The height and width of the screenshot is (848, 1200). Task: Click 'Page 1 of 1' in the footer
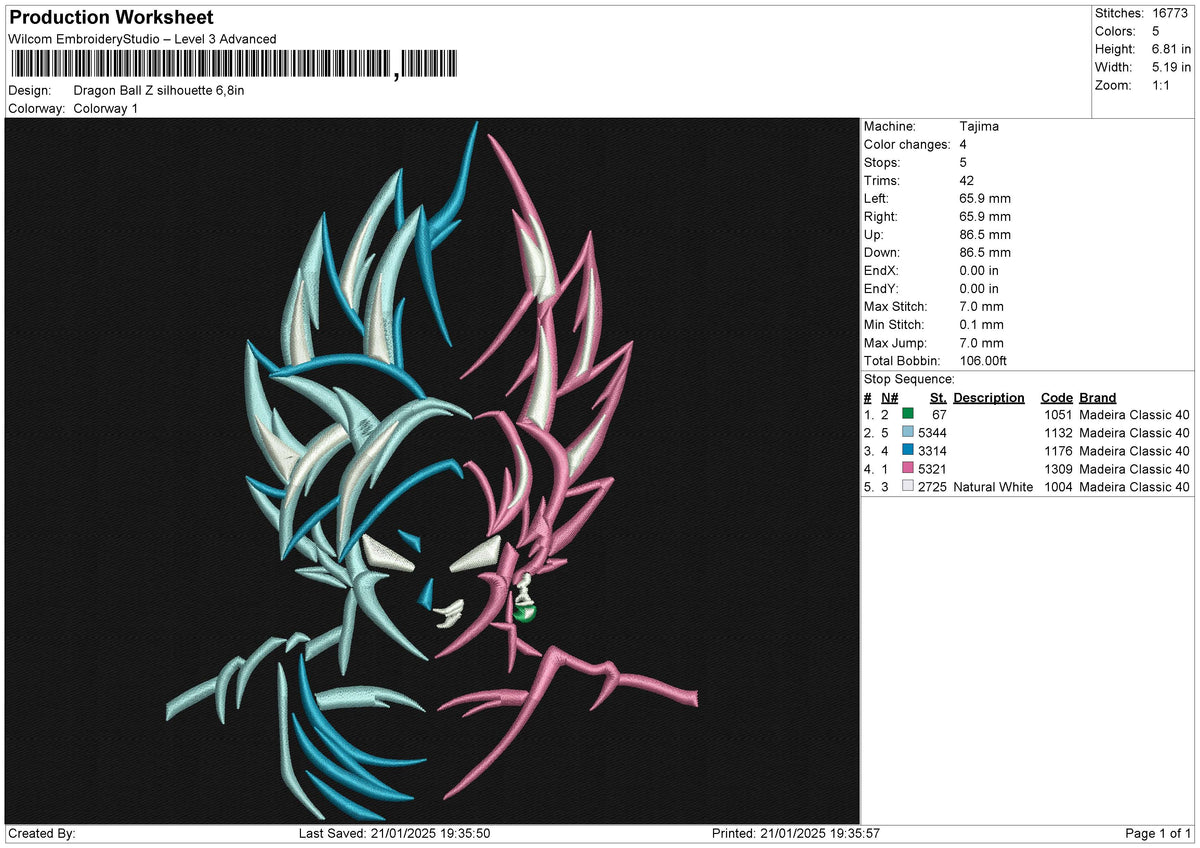[1158, 833]
